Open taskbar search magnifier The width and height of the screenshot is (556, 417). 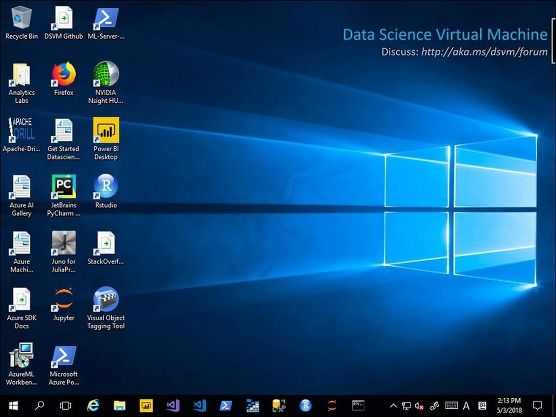pyautogui.click(x=39, y=405)
